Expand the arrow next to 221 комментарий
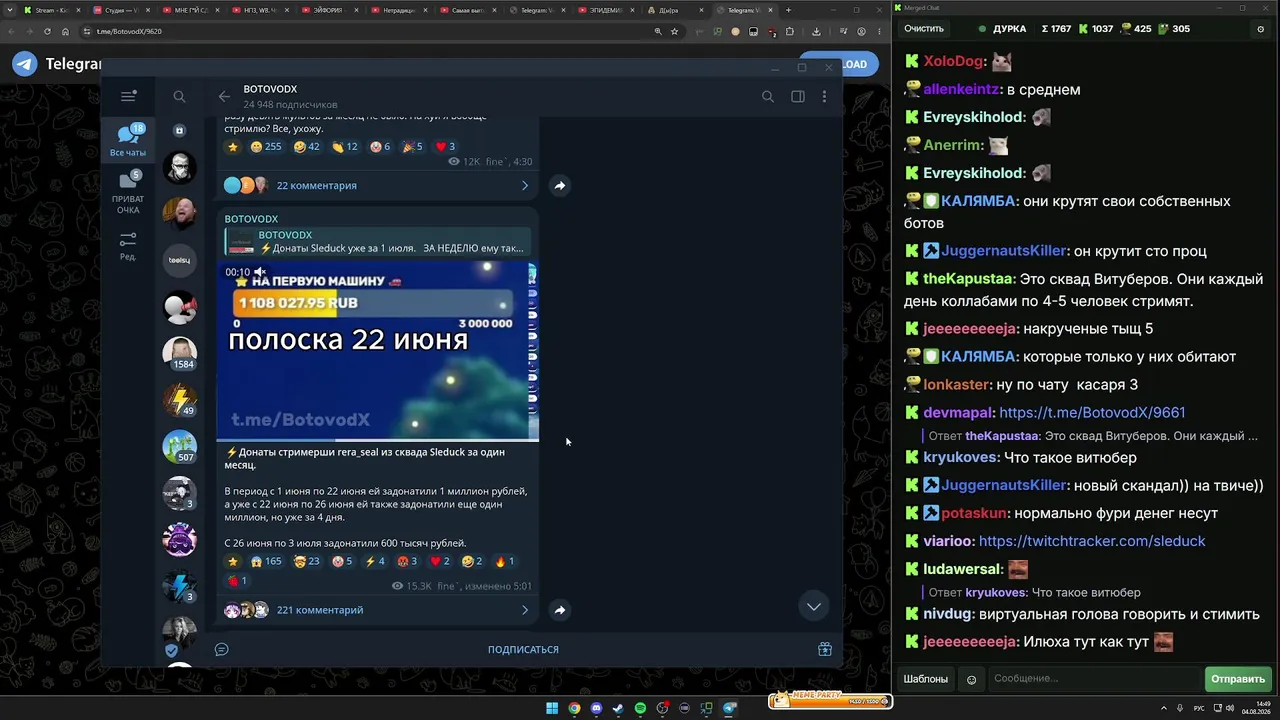The width and height of the screenshot is (1280, 720). click(x=525, y=610)
